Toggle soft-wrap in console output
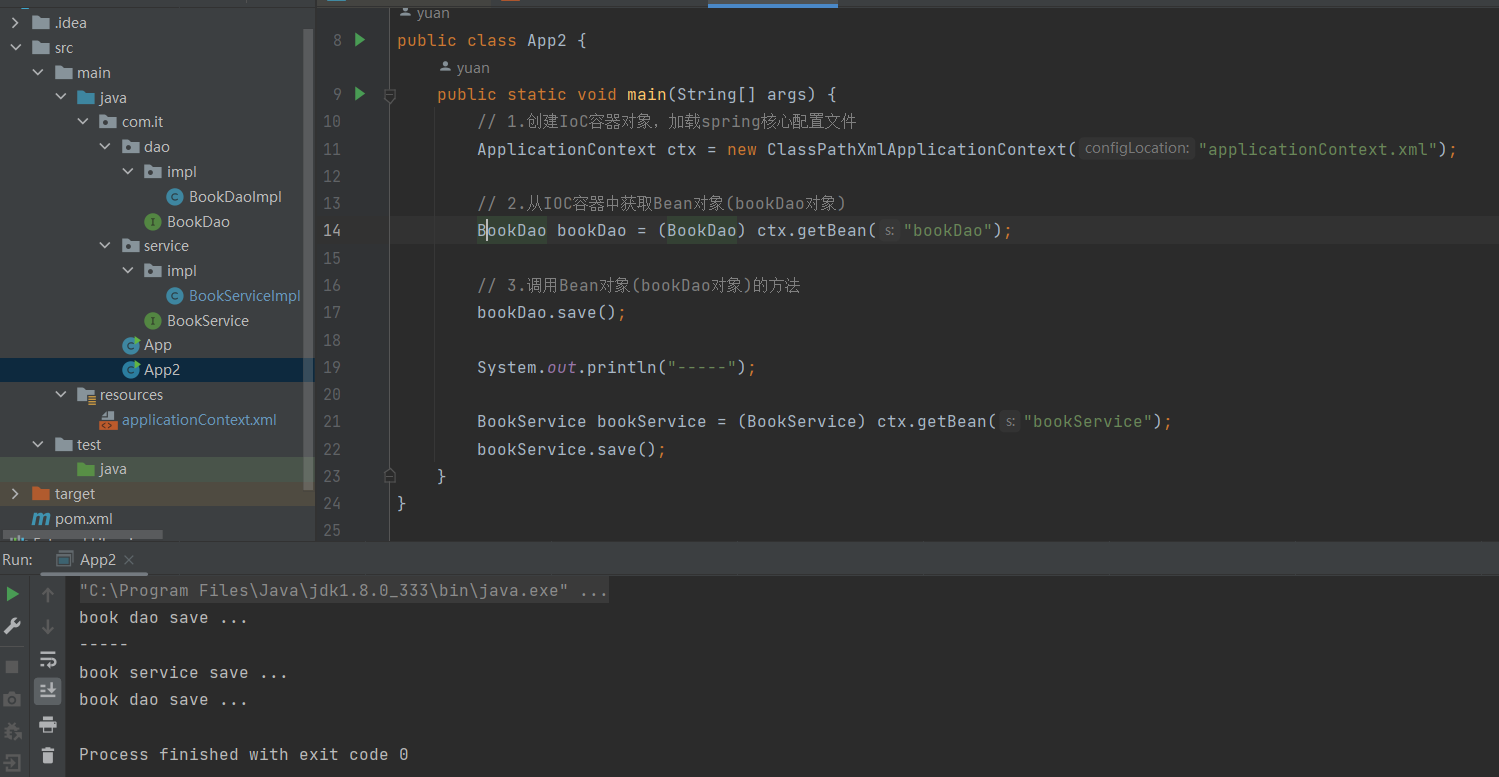This screenshot has width=1499, height=777. [x=47, y=659]
